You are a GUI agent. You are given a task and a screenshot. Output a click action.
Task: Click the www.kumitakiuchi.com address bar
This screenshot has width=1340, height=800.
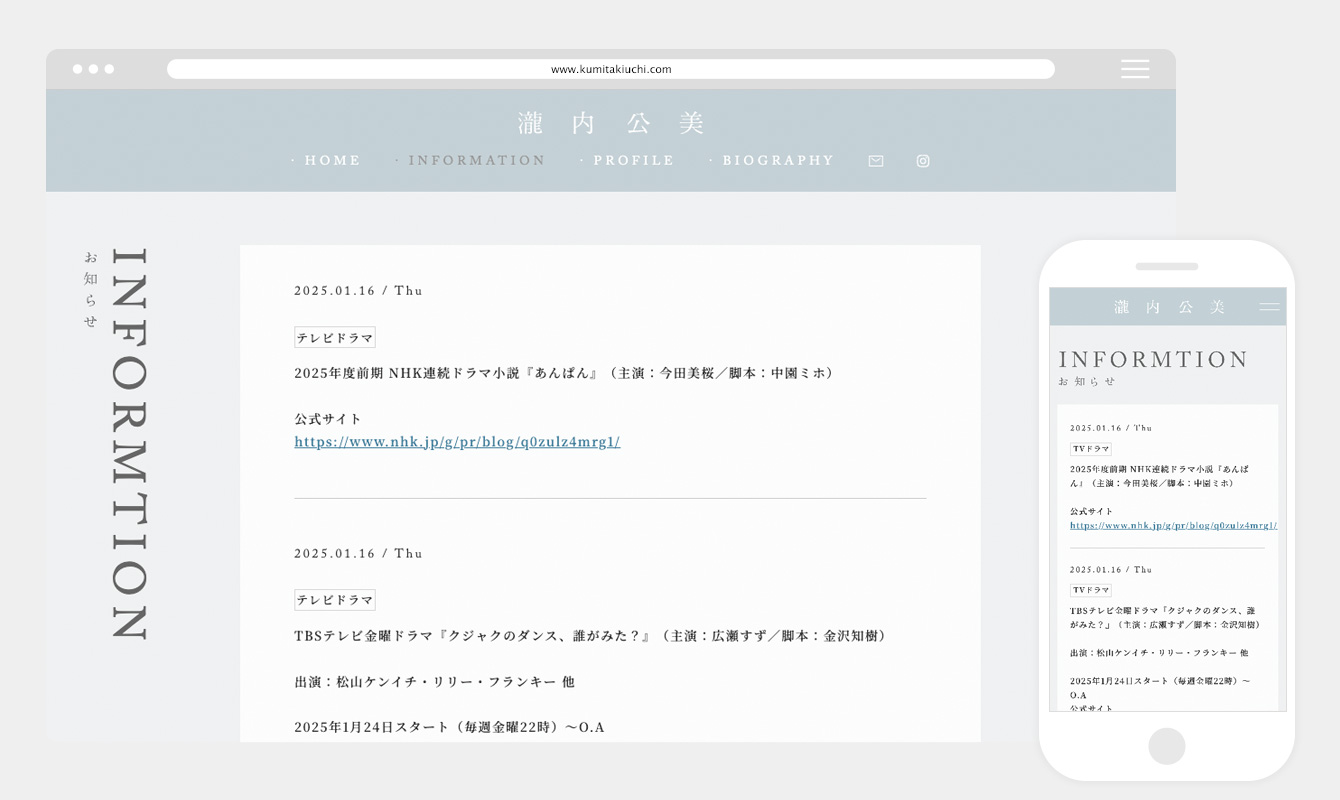(610, 69)
